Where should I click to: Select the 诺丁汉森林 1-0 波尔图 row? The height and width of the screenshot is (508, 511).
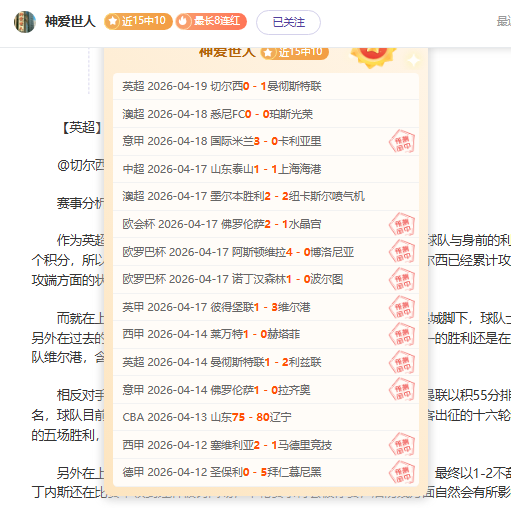coord(266,279)
